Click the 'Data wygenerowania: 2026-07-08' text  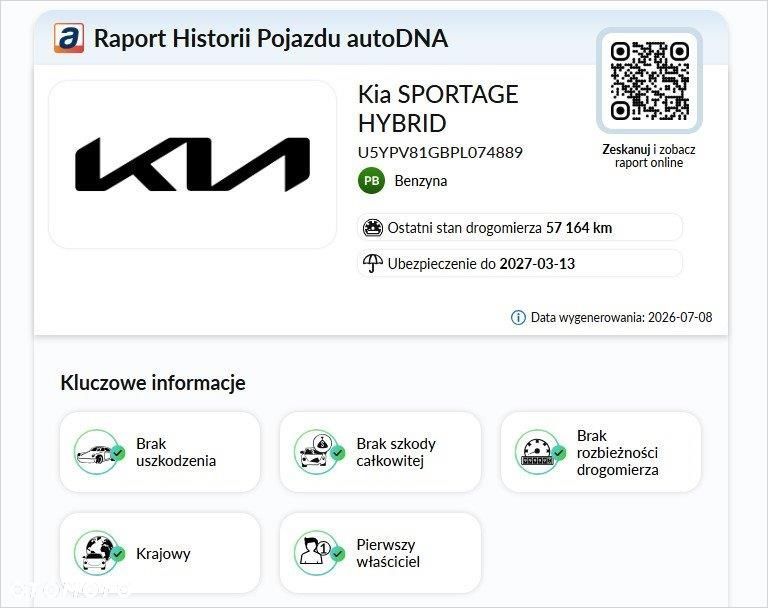coord(621,317)
